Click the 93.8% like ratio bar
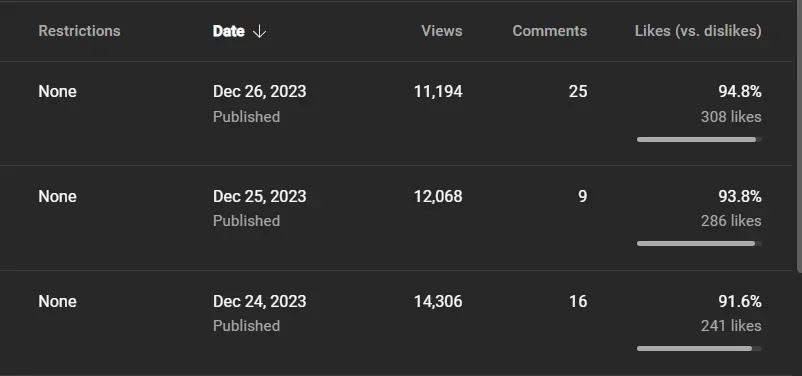The image size is (802, 376). (699, 244)
